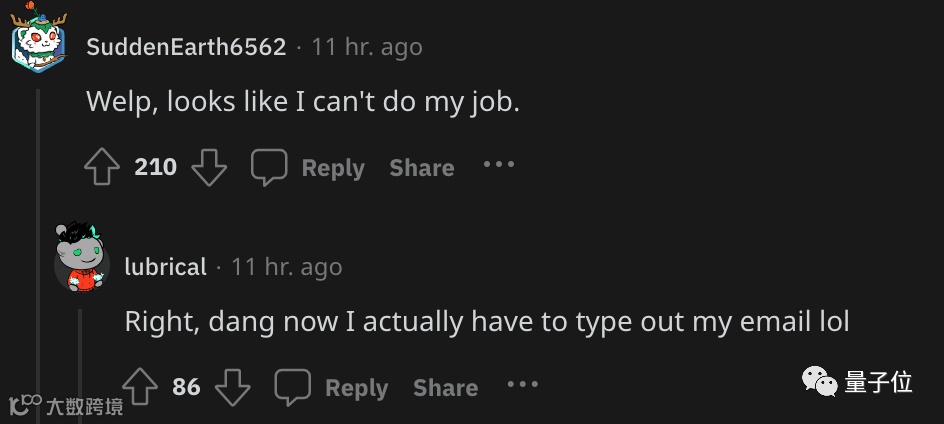Downvote the reply with 86 points
The height and width of the screenshot is (424, 944).
(232, 387)
